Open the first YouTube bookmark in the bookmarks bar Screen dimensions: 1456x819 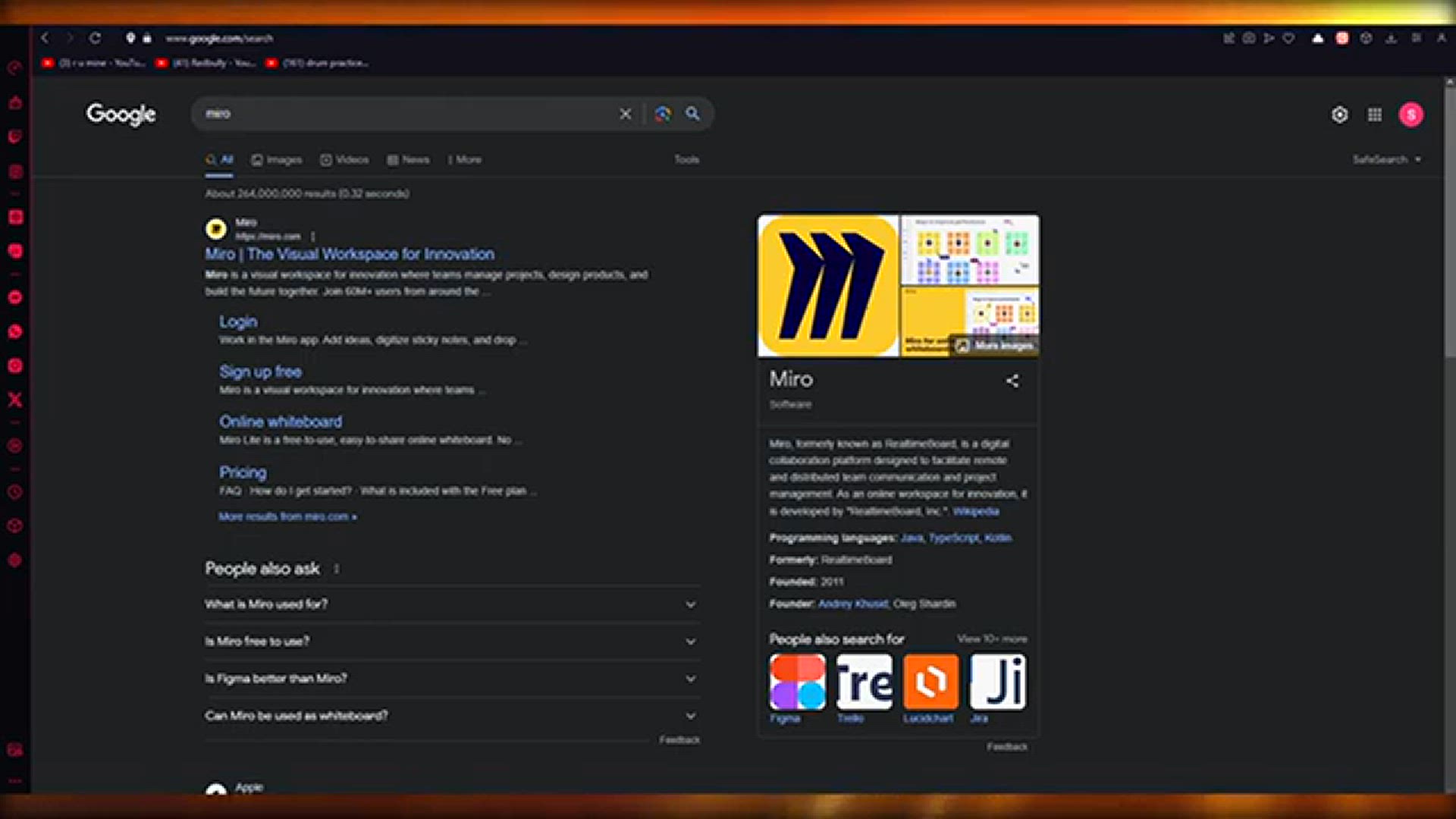coord(93,63)
